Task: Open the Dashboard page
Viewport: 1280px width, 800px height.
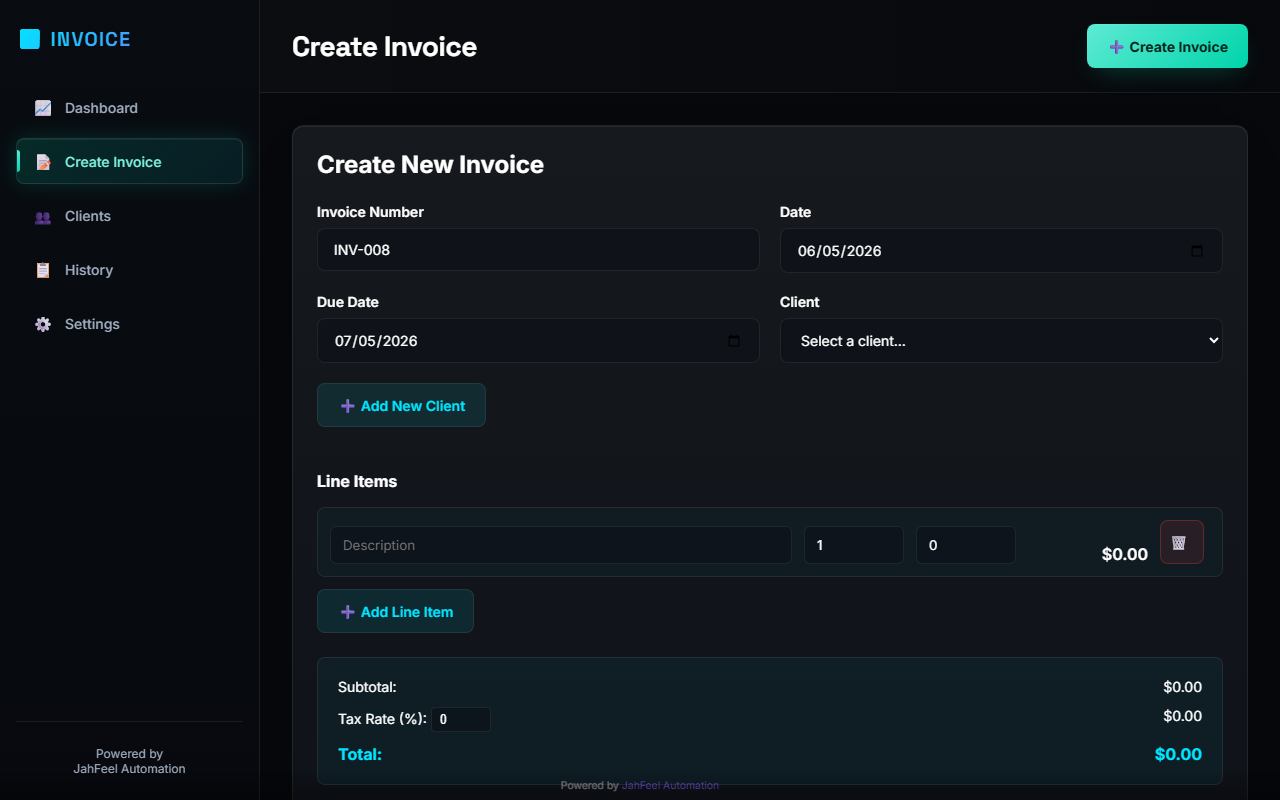Action: [x=129, y=108]
